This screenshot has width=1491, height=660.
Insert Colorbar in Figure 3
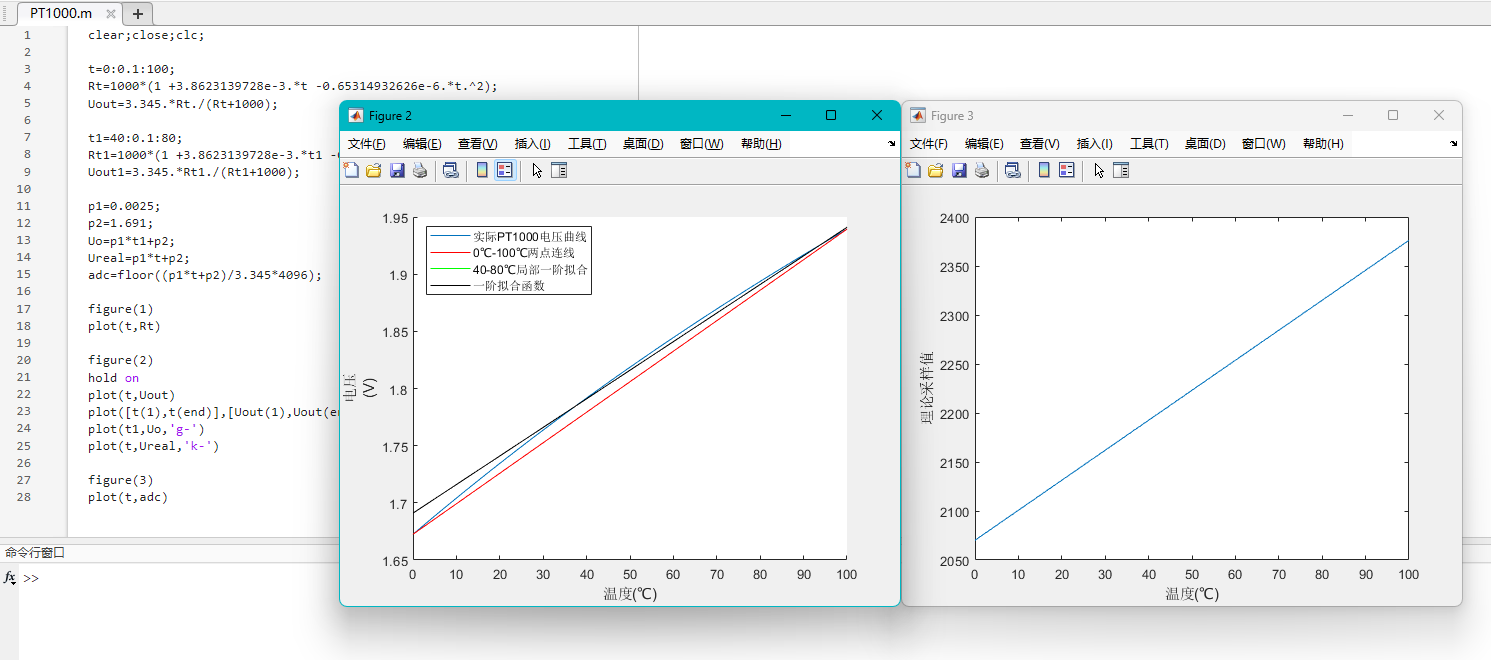1044,170
